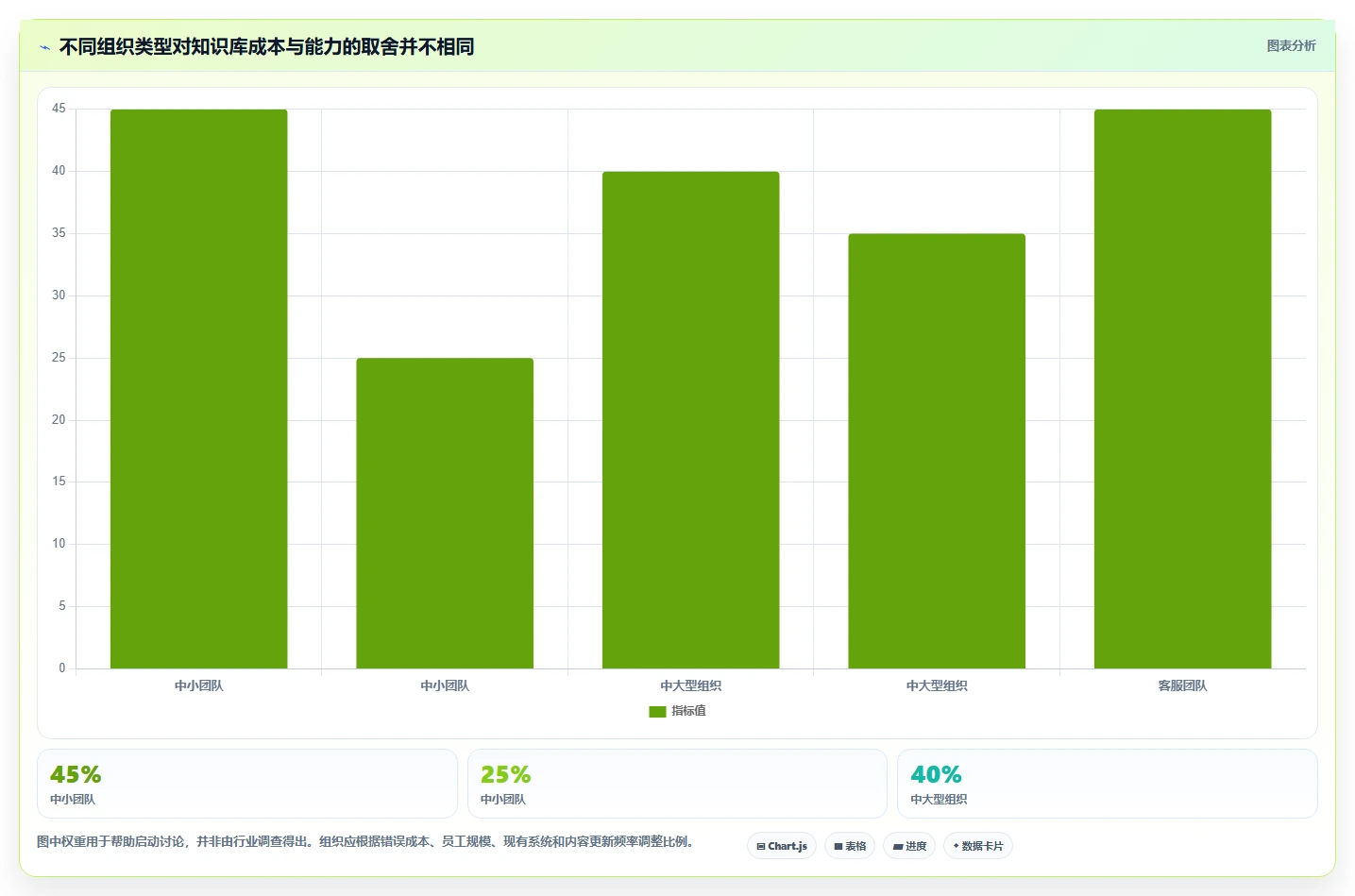The image size is (1355, 896).
Task: Click the y-axis value 5
Action: [x=62, y=606]
